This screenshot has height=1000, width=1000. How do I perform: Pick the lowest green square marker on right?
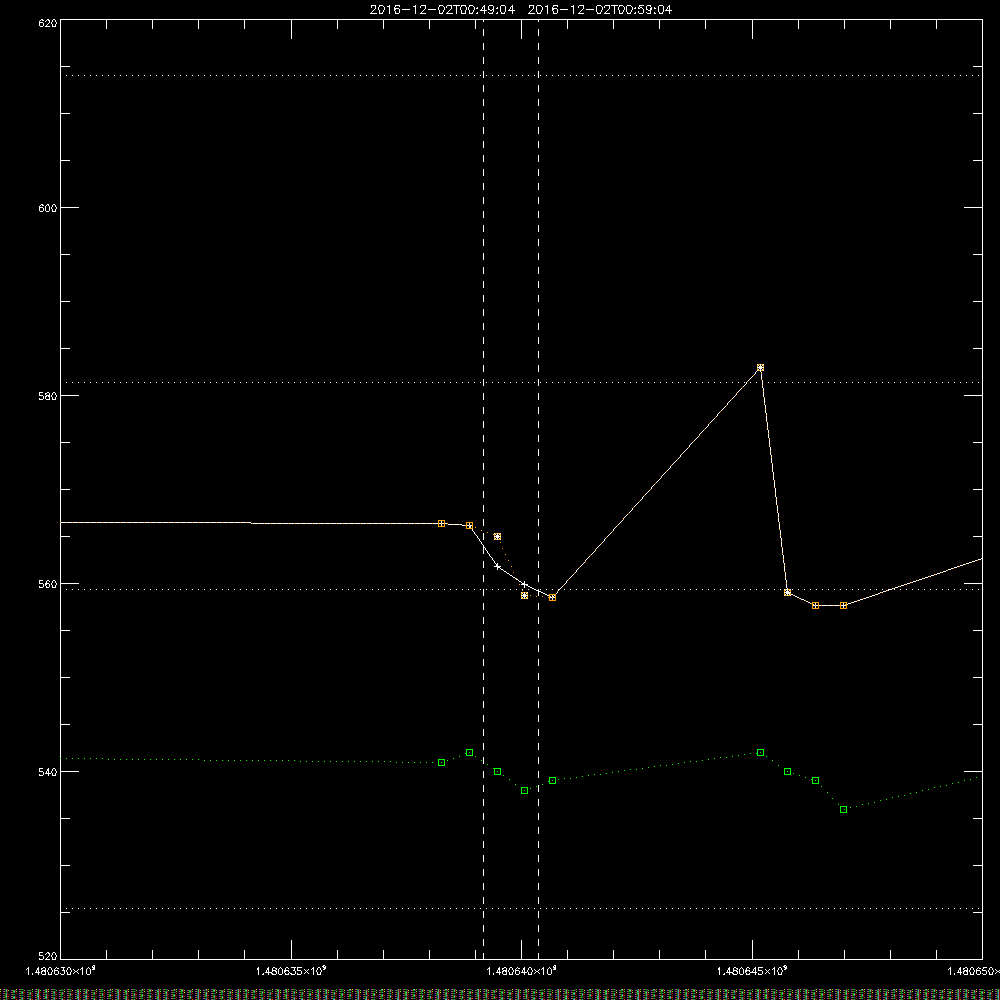point(843,809)
